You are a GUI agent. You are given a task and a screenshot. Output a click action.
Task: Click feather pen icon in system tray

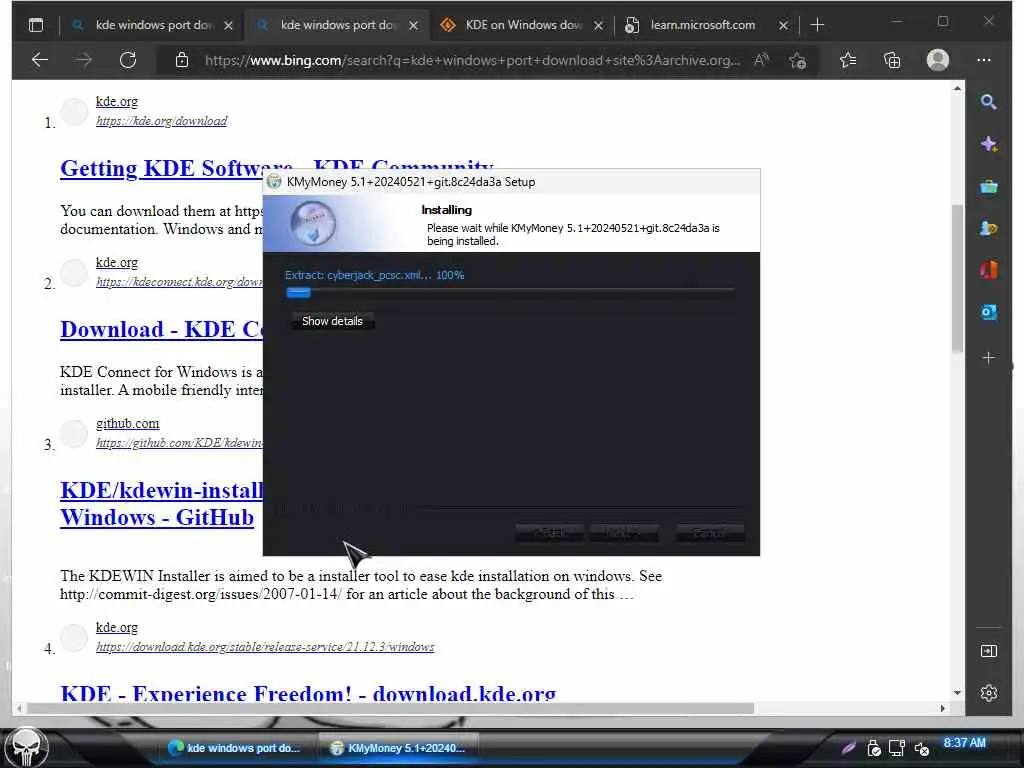(848, 748)
